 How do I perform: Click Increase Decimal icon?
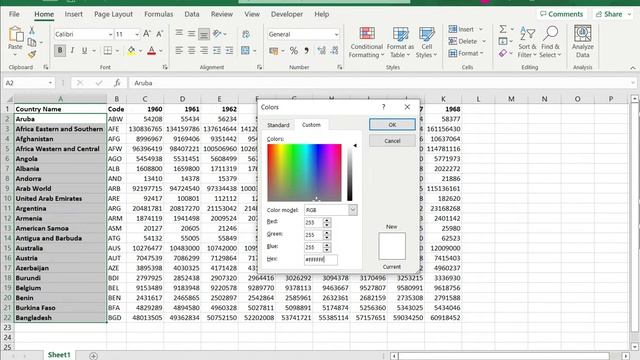pos(321,51)
